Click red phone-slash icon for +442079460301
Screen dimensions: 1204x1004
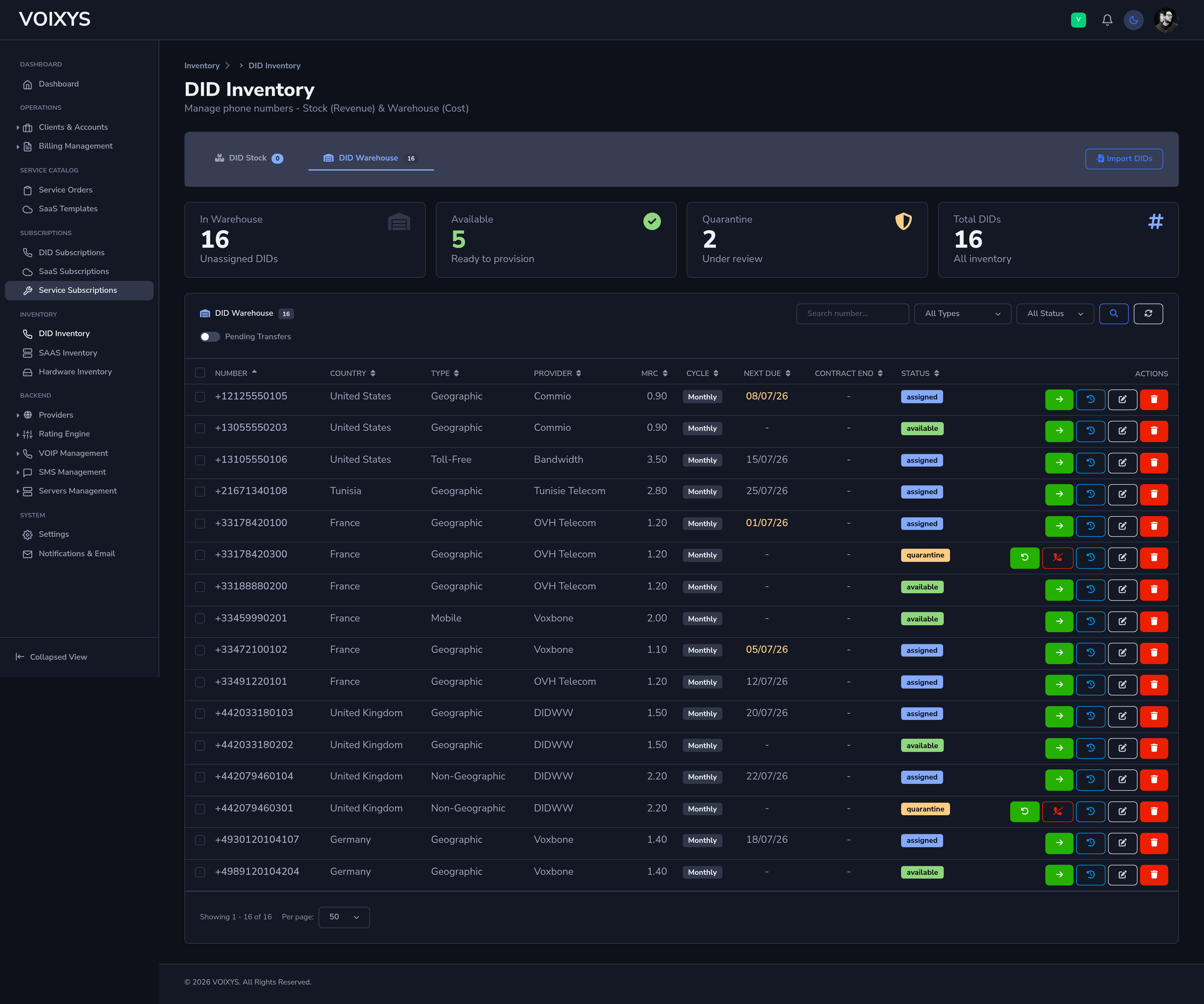[x=1057, y=811]
